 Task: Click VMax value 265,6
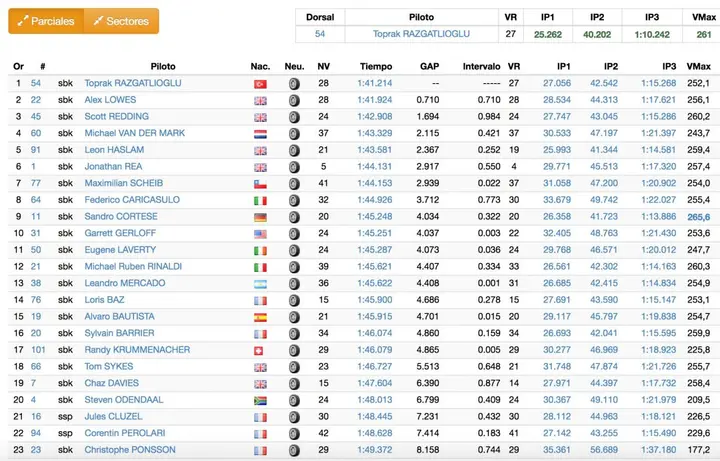(x=698, y=217)
